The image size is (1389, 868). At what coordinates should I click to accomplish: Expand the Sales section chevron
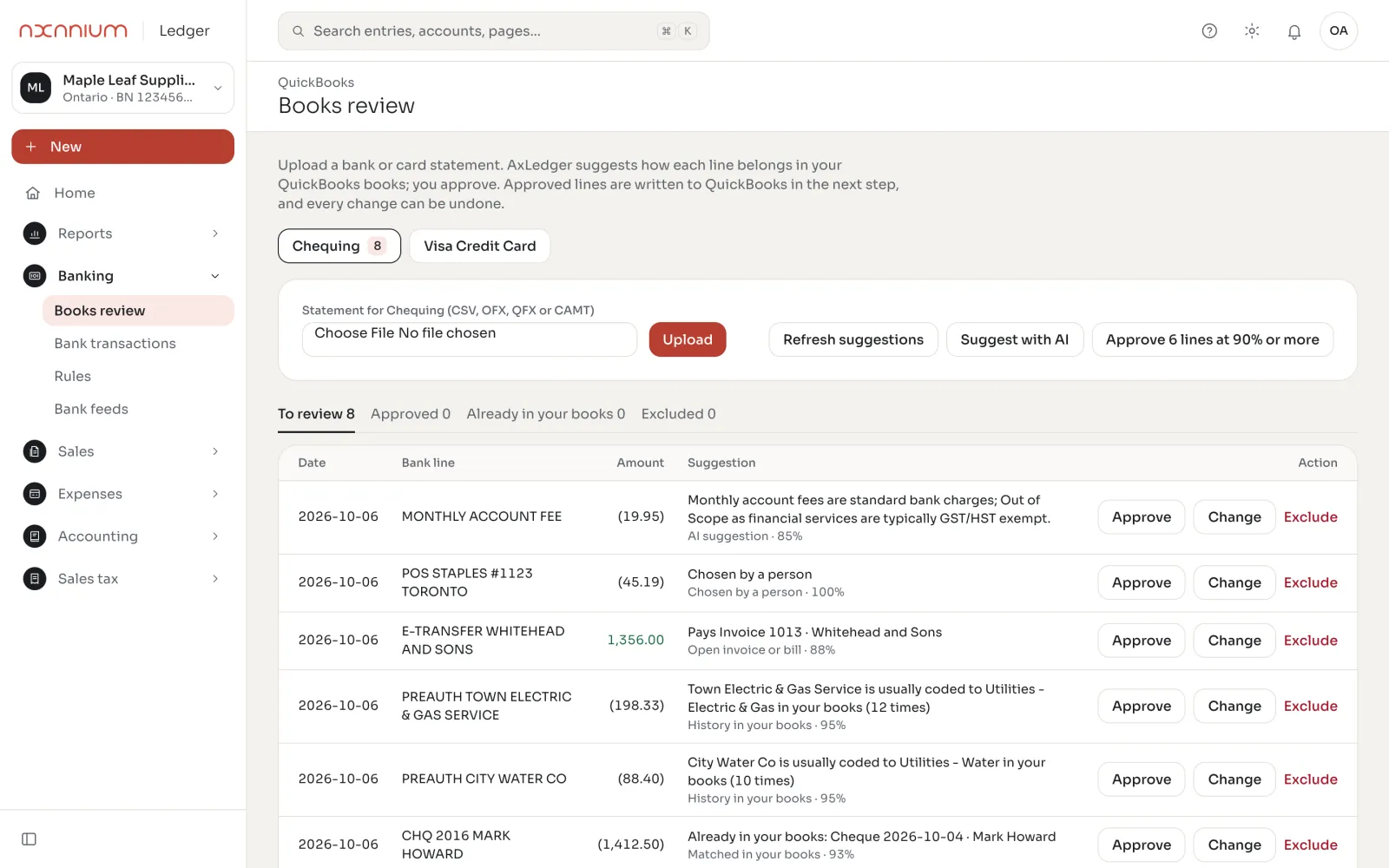(215, 451)
